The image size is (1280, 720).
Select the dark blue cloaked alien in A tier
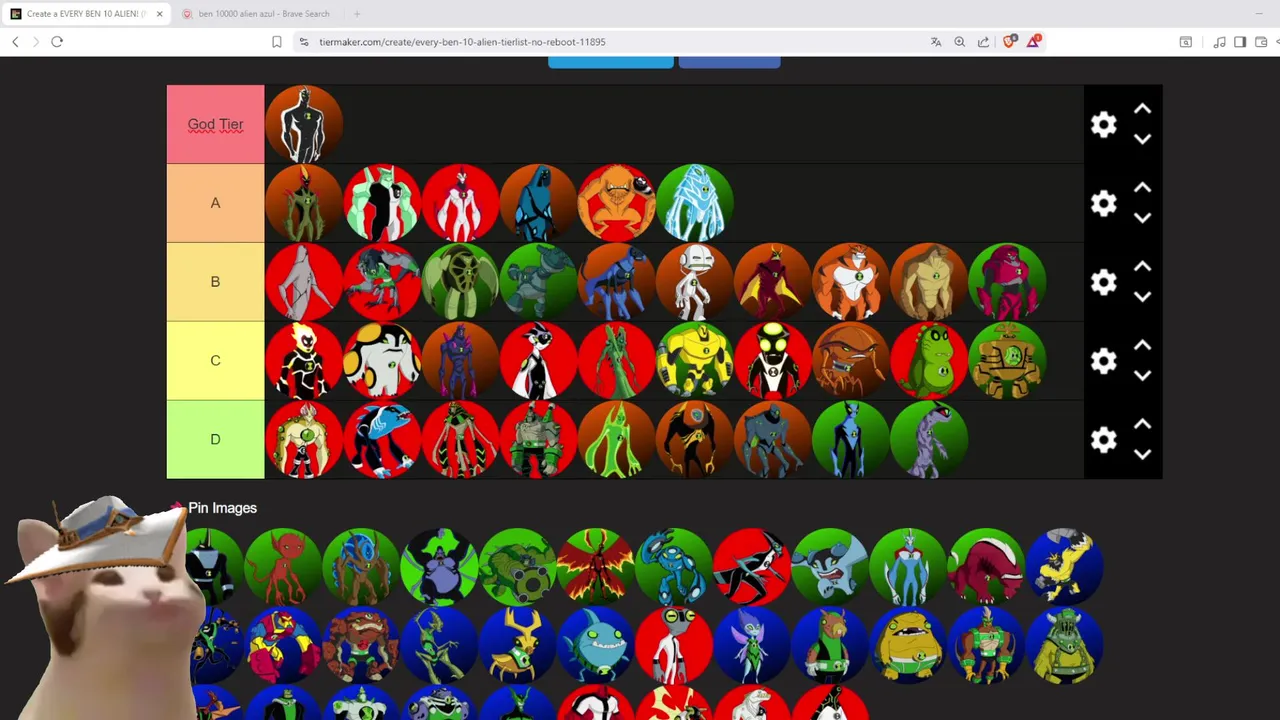pyautogui.click(x=538, y=203)
